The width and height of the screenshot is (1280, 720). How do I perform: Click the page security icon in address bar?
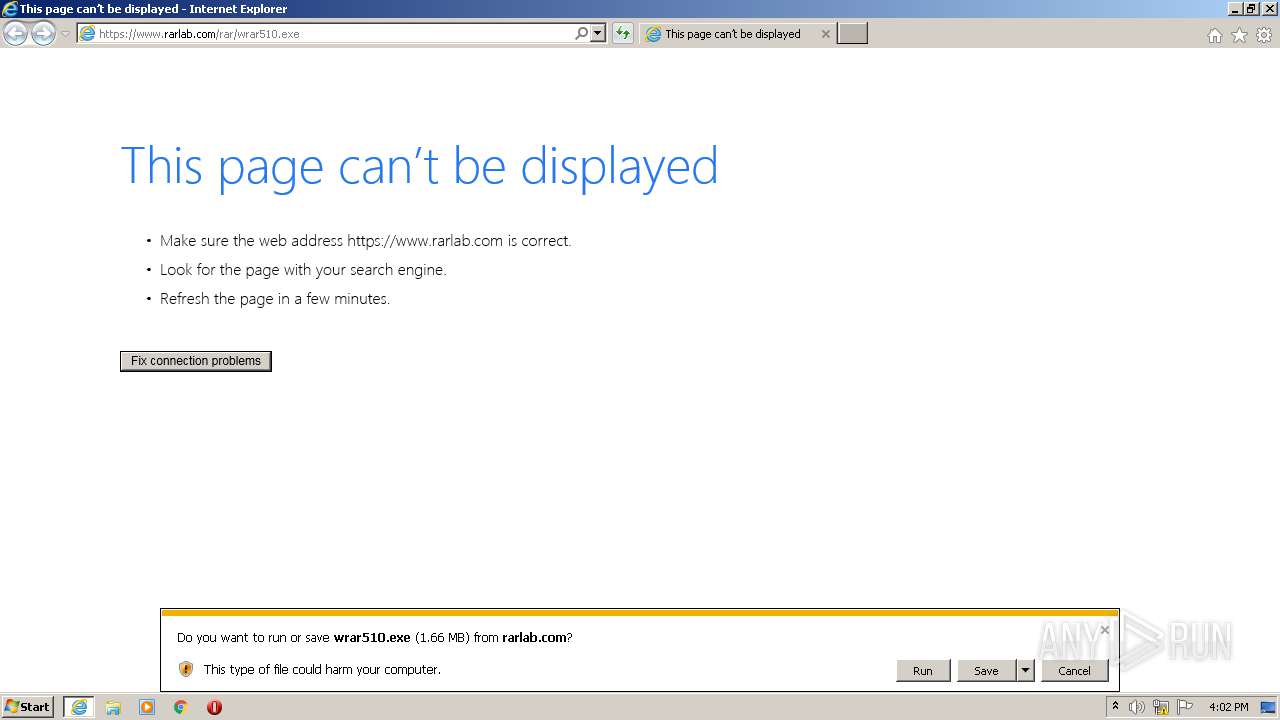click(87, 33)
